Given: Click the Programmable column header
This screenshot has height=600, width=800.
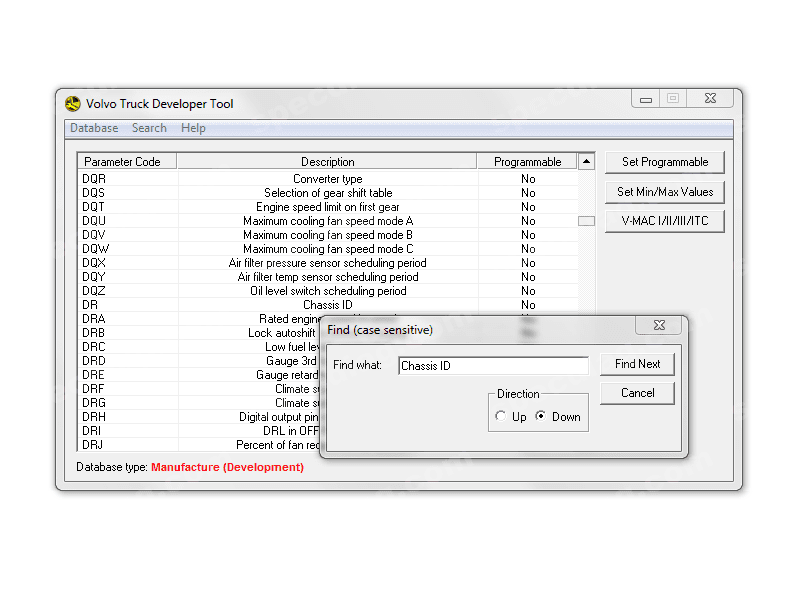Looking at the screenshot, I should [528, 162].
